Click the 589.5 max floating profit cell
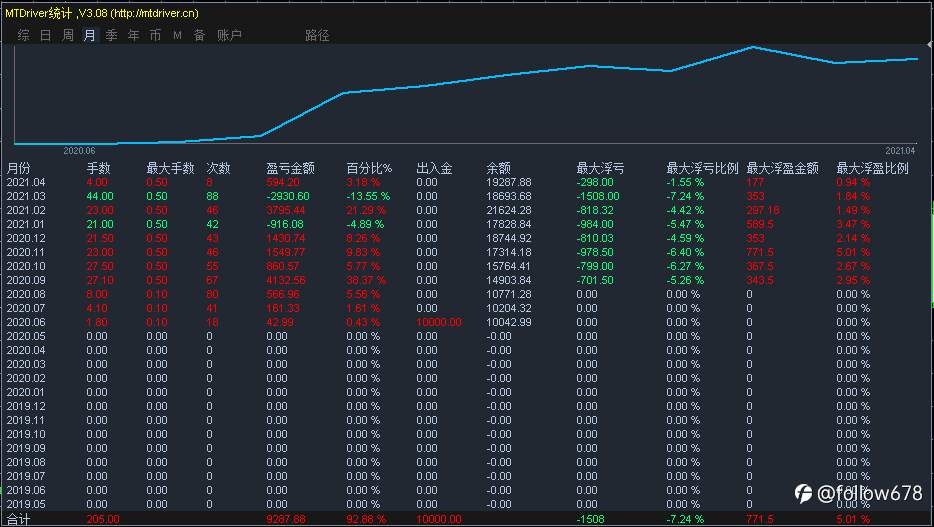Screen dimensions: 934x527 click(760, 224)
